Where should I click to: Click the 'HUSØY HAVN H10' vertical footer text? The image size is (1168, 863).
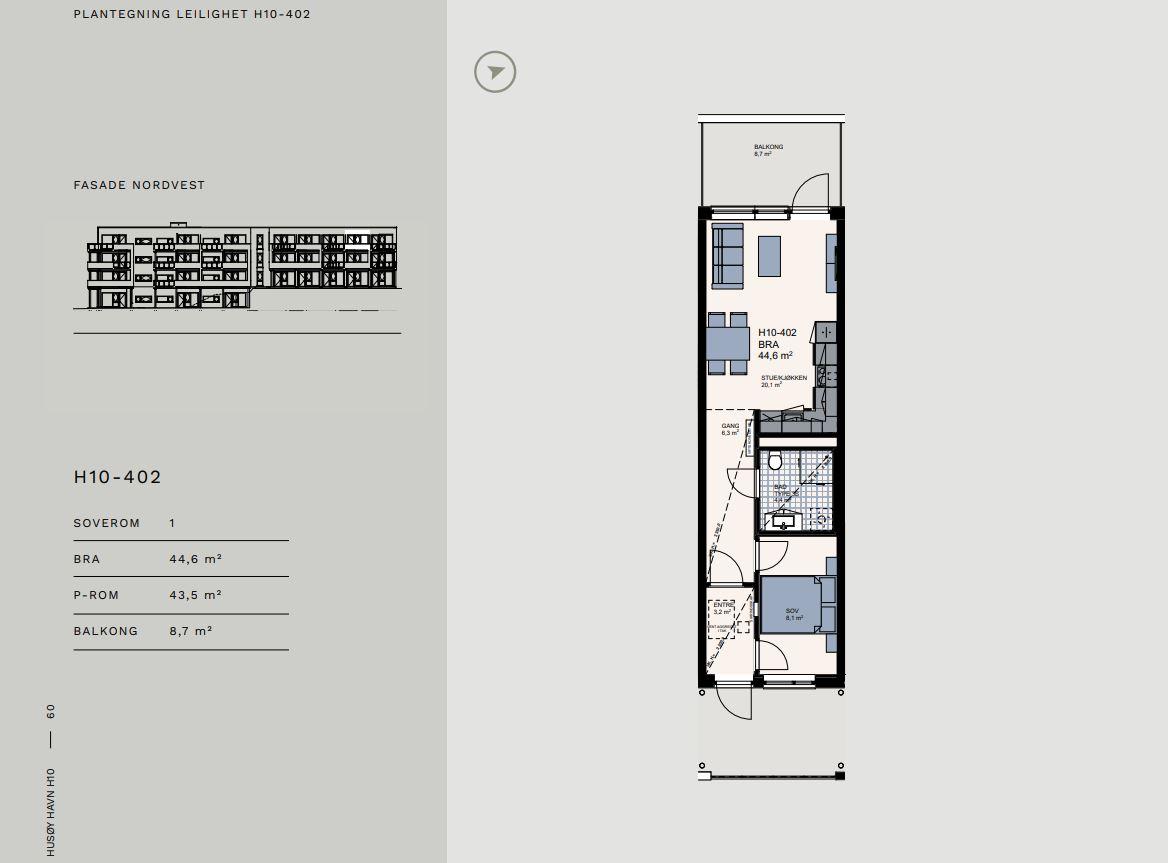point(51,812)
